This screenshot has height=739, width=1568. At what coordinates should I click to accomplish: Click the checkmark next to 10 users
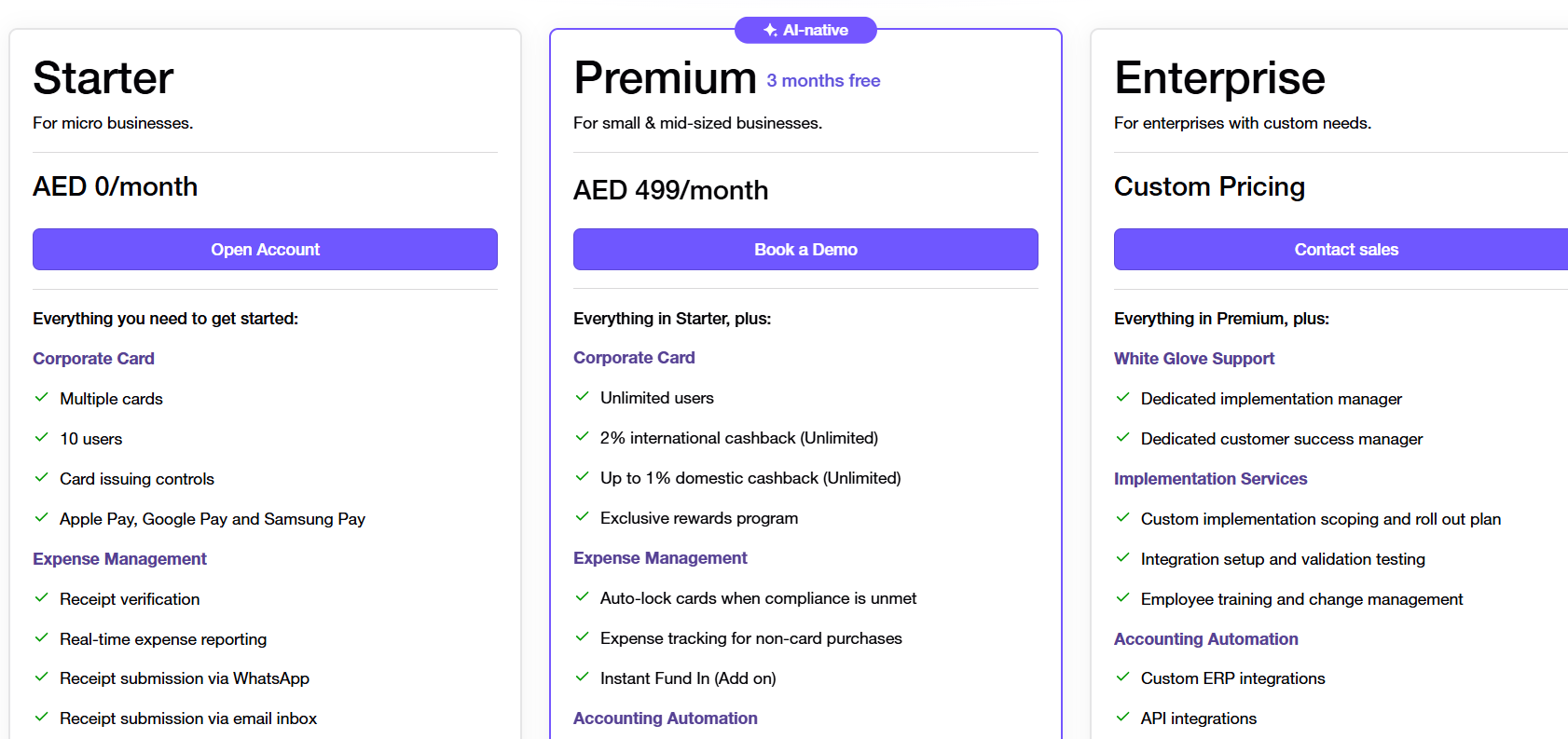click(x=41, y=437)
